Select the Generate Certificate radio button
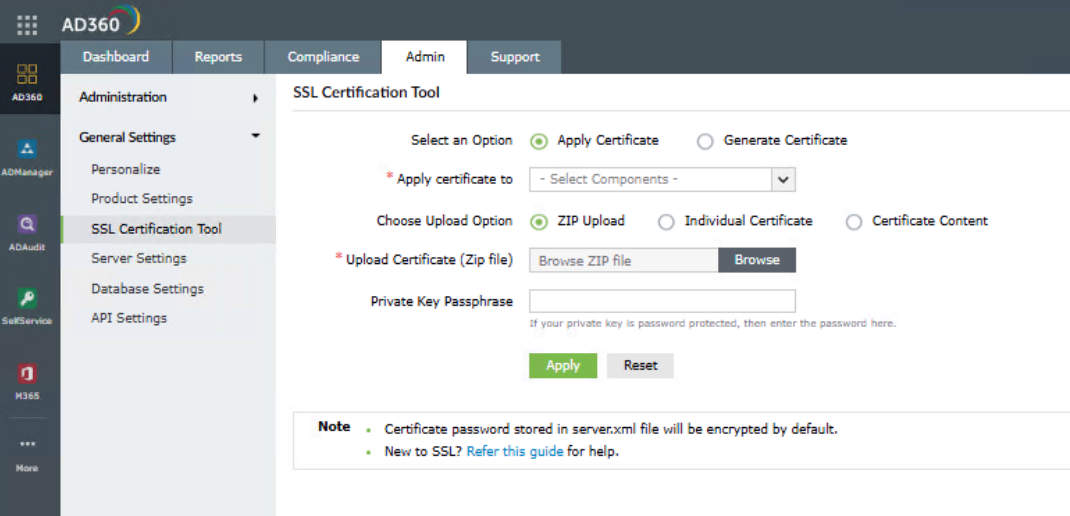The width and height of the screenshot is (1070, 516). (706, 141)
